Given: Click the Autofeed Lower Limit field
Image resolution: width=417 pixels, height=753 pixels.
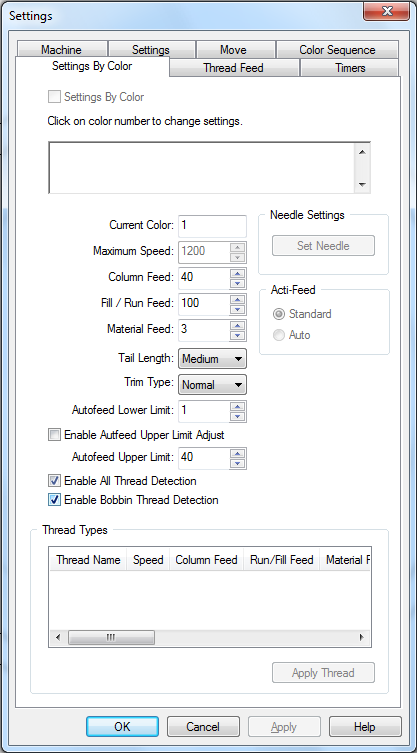Looking at the screenshot, I should coord(204,411).
